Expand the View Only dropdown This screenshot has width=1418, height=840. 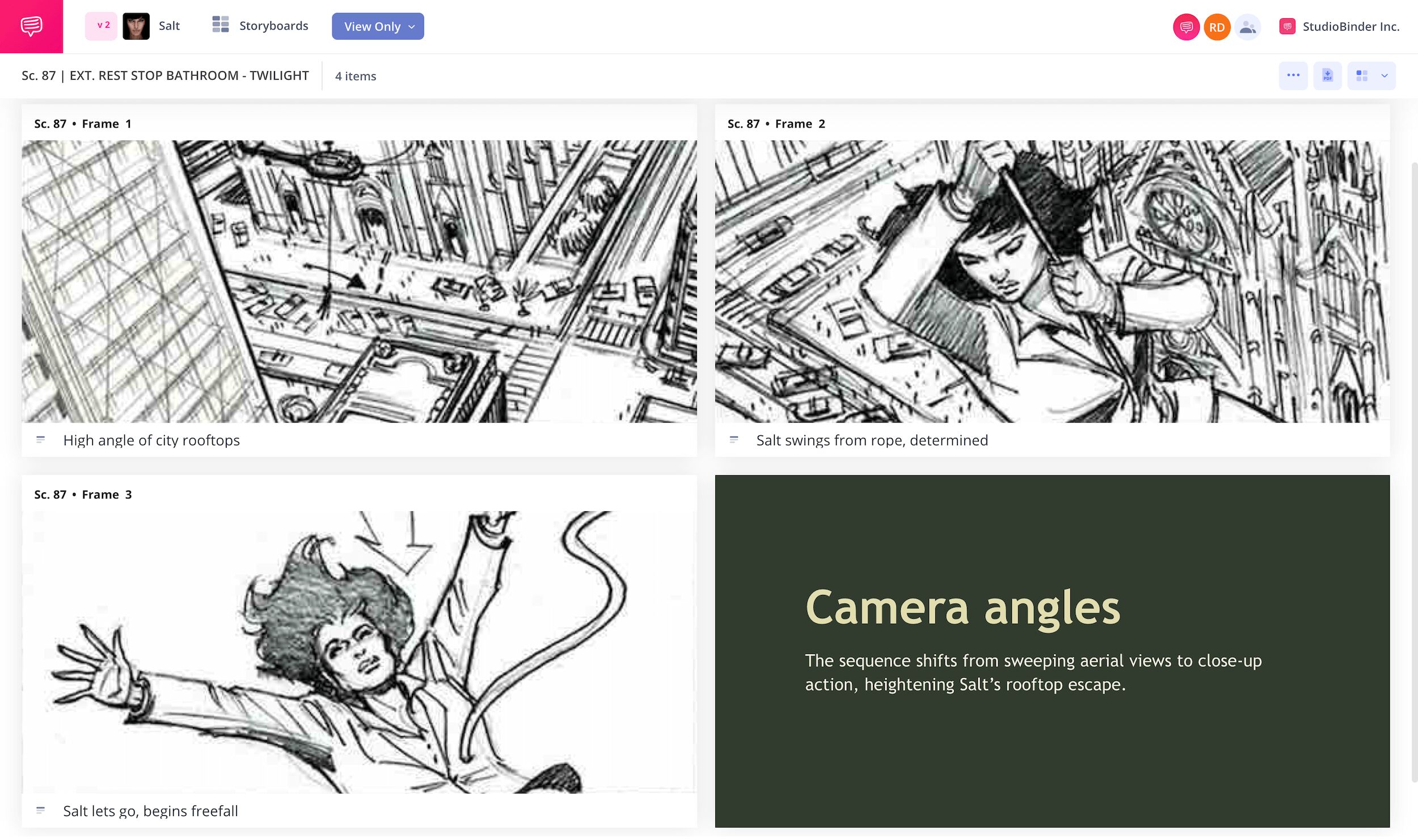378,27
